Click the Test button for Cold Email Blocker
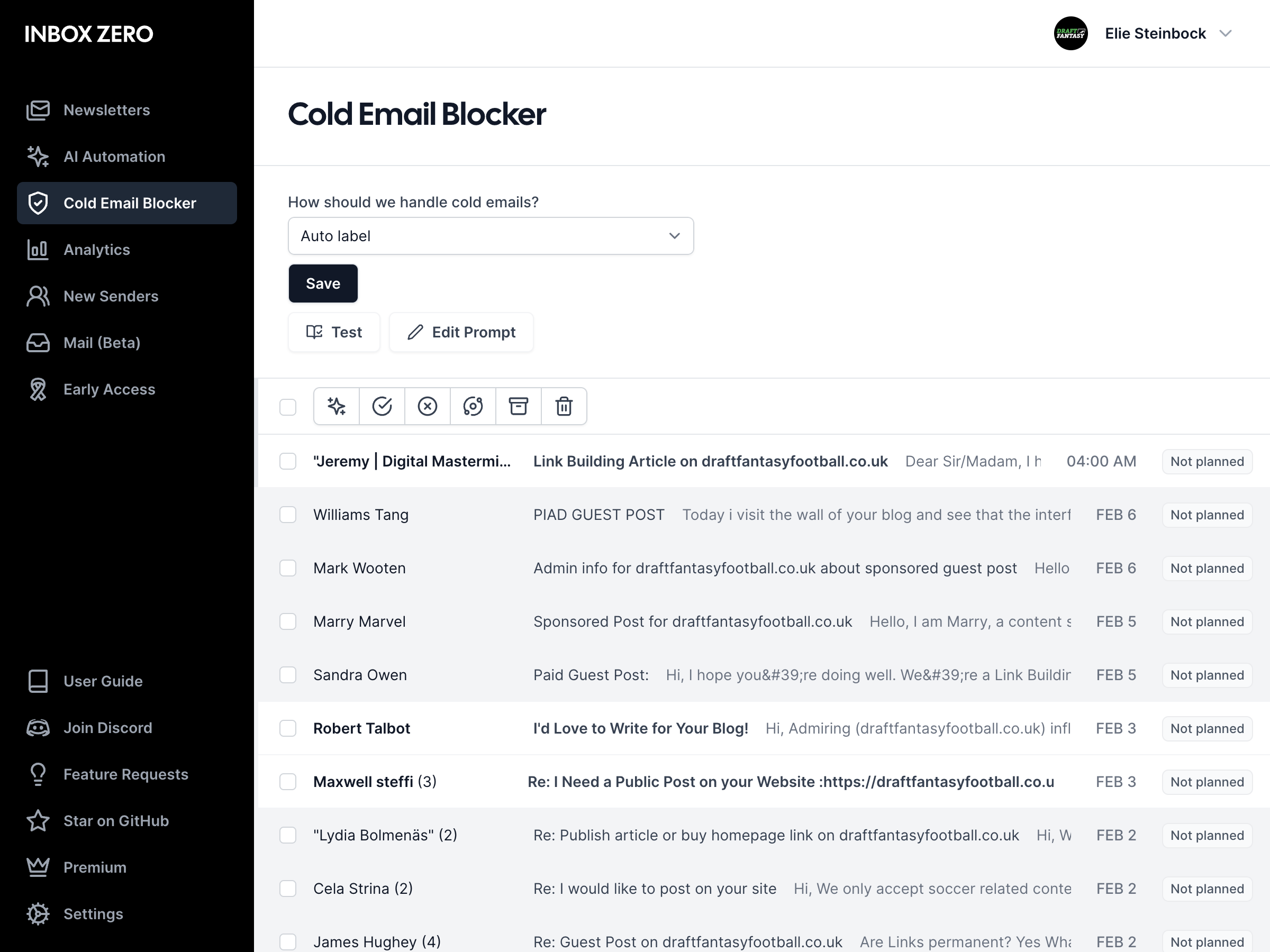The width and height of the screenshot is (1270, 952). 334,332
